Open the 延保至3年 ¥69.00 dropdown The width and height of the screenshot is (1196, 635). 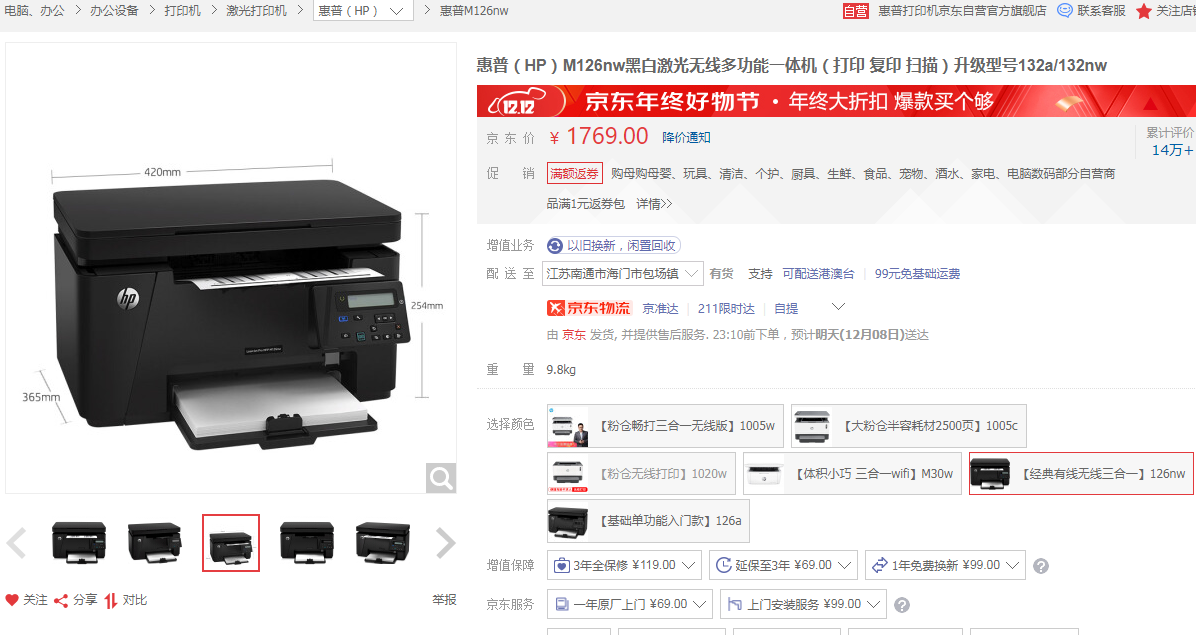coord(783,566)
